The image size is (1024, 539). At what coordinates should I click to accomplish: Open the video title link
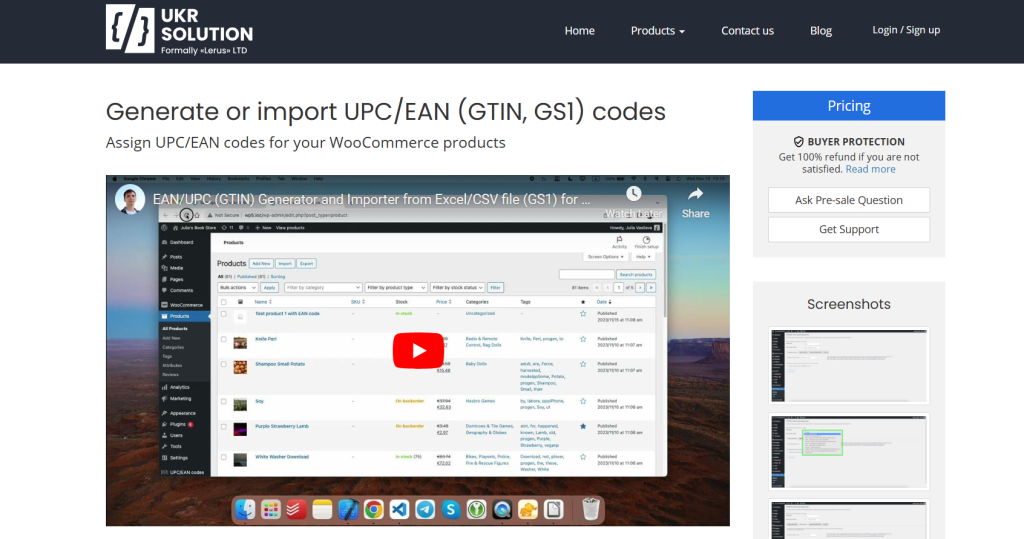point(371,199)
